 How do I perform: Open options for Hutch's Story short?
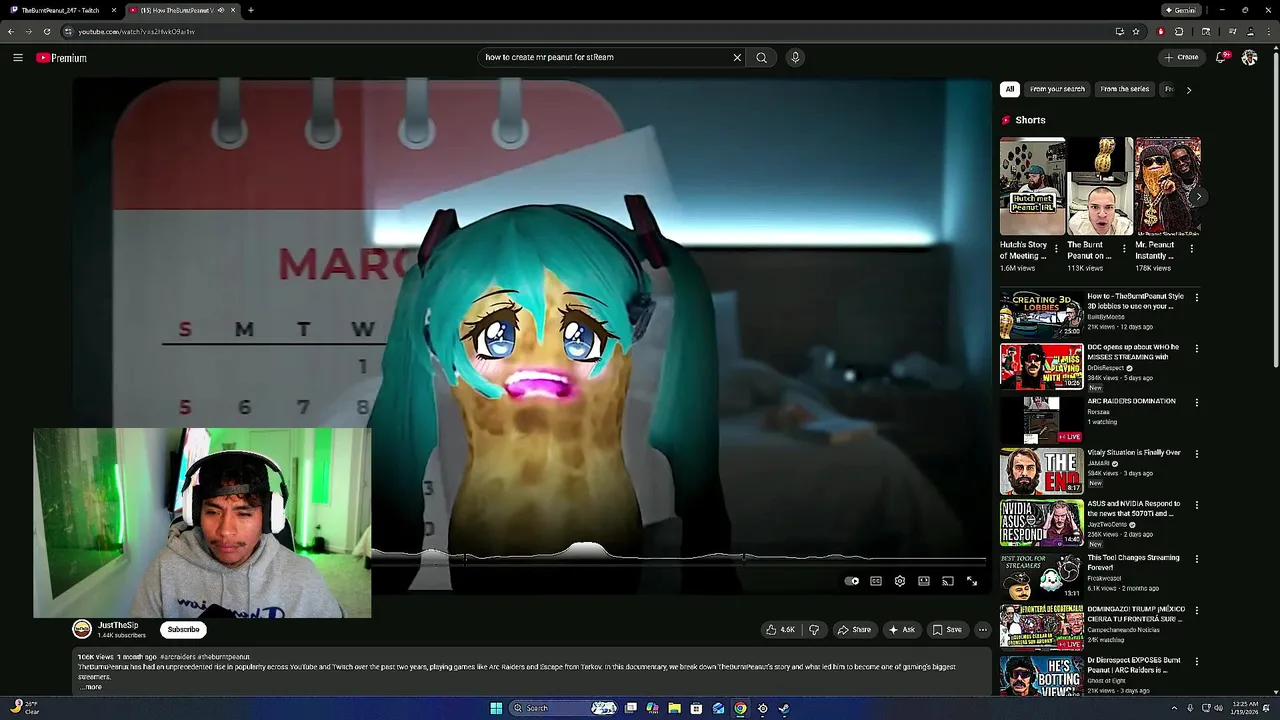tap(1056, 249)
